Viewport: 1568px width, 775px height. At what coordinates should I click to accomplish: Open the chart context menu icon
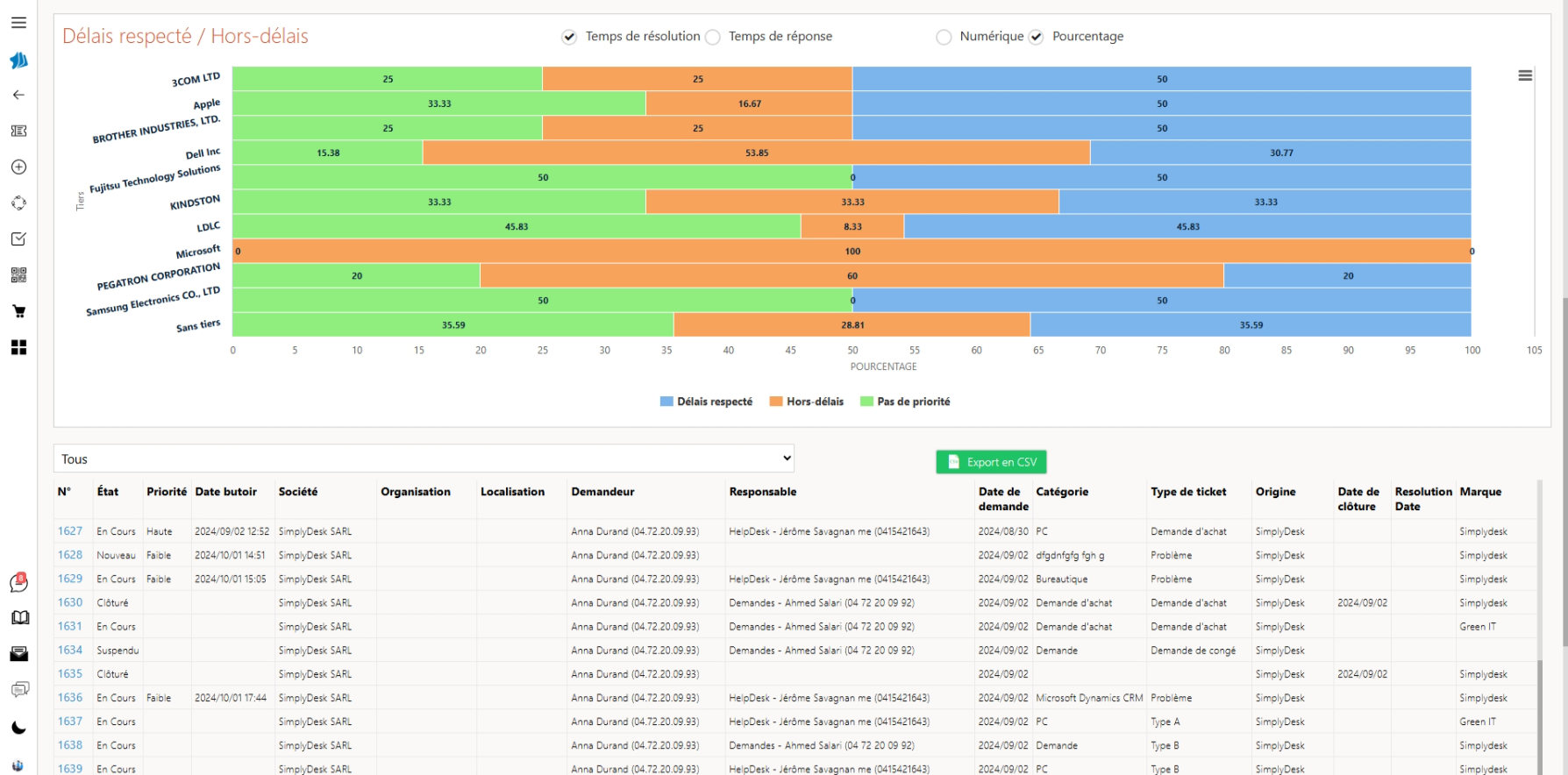pyautogui.click(x=1525, y=75)
